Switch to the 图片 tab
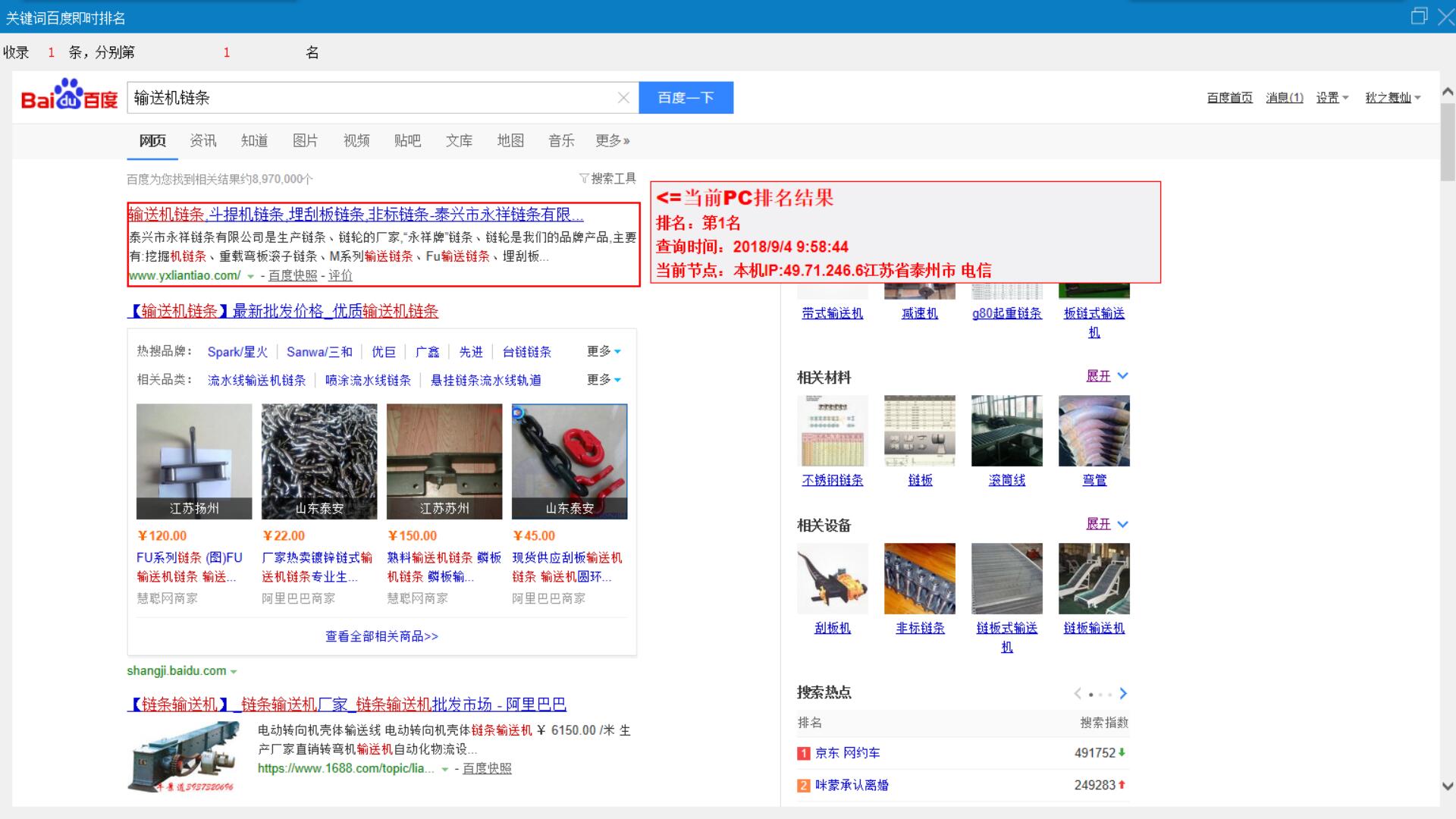 (305, 141)
